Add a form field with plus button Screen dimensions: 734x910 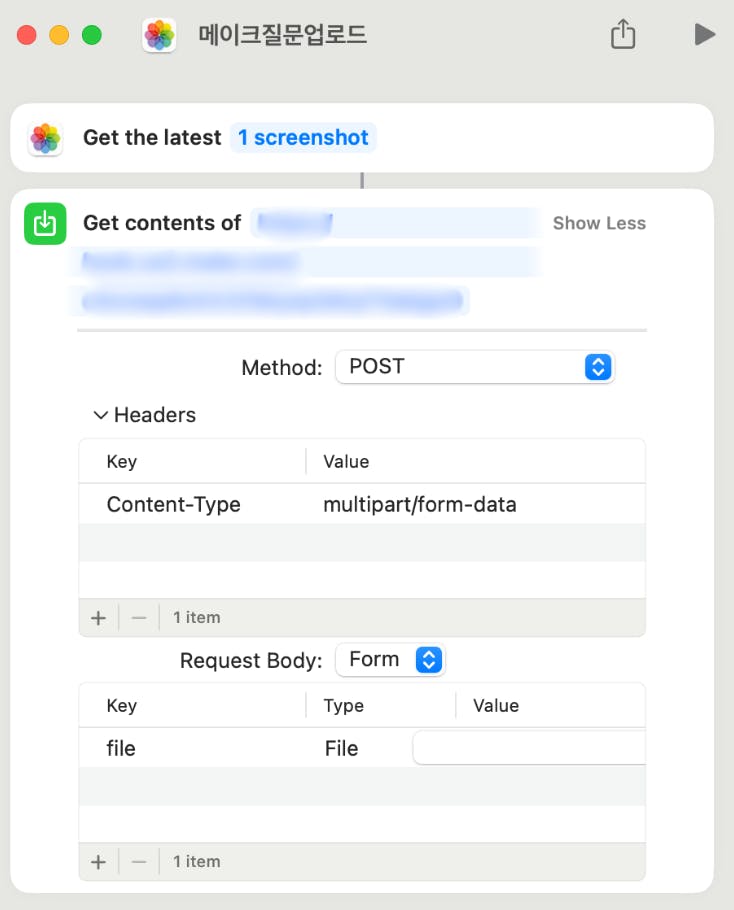pos(98,862)
